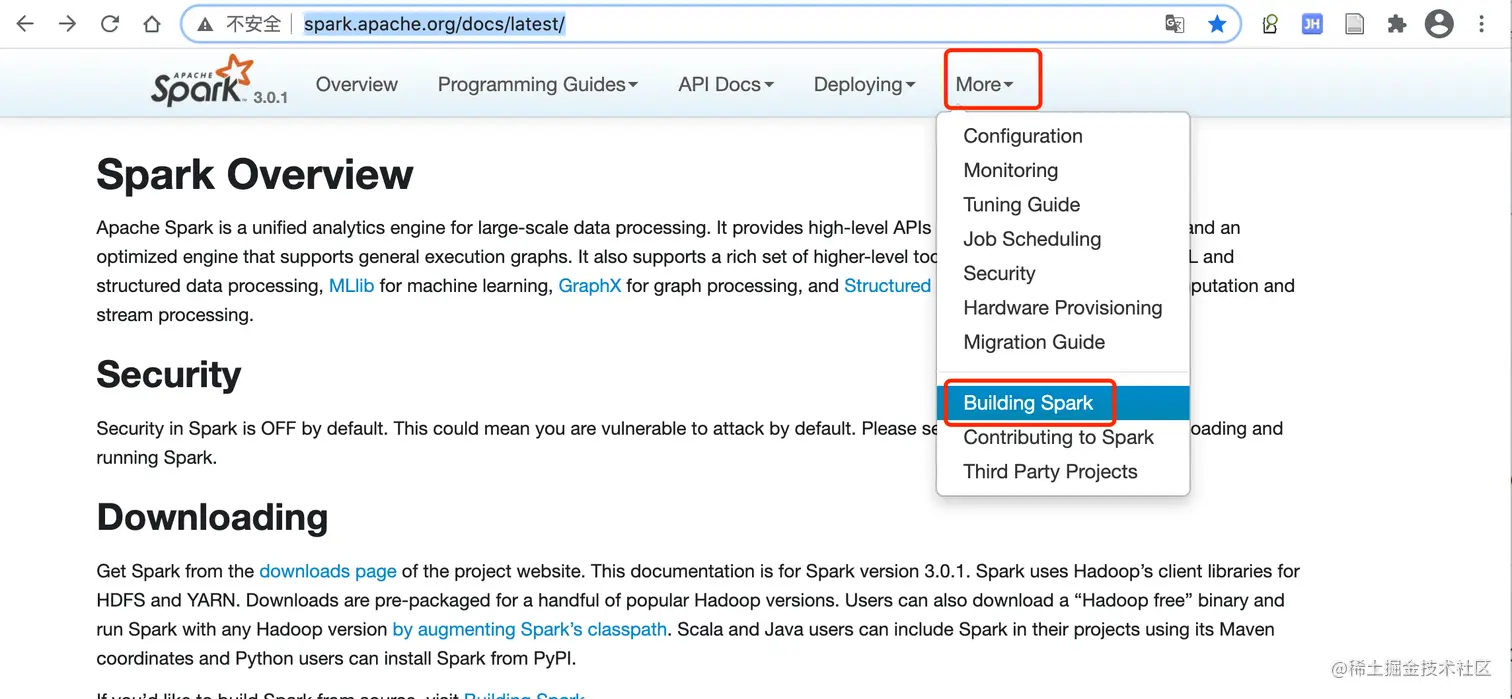Bookmark page with the star icon

click(x=1217, y=24)
